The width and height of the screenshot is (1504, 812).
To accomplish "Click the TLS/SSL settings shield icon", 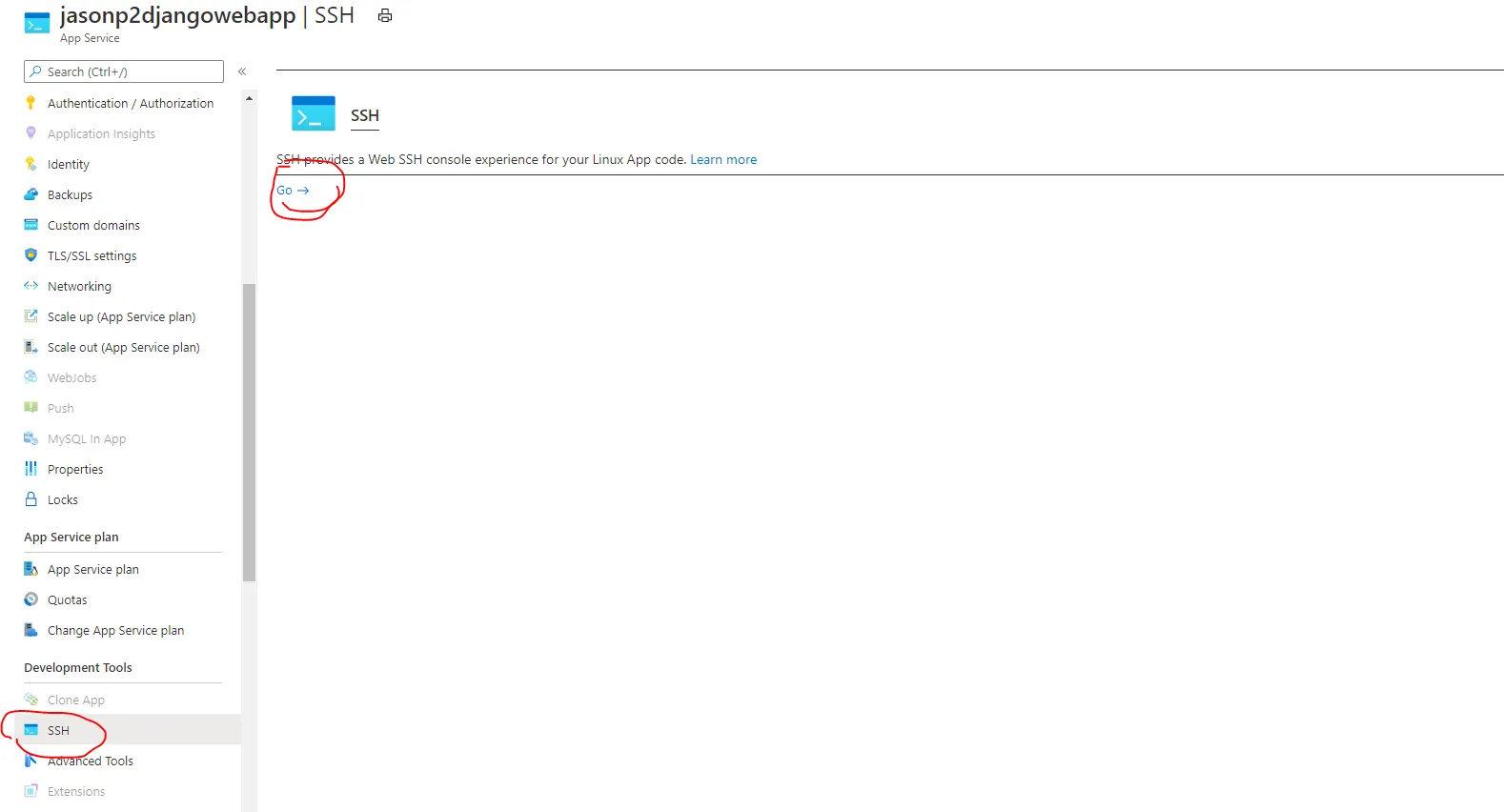I will coord(30,255).
